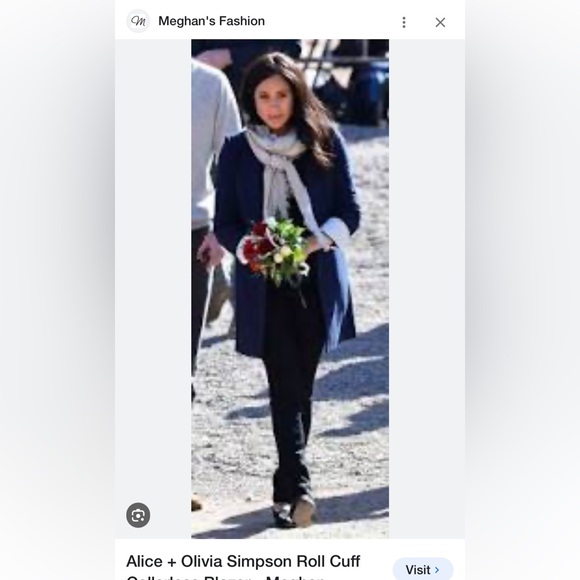Expand the vertical ellipsis beside the close button

tap(404, 22)
